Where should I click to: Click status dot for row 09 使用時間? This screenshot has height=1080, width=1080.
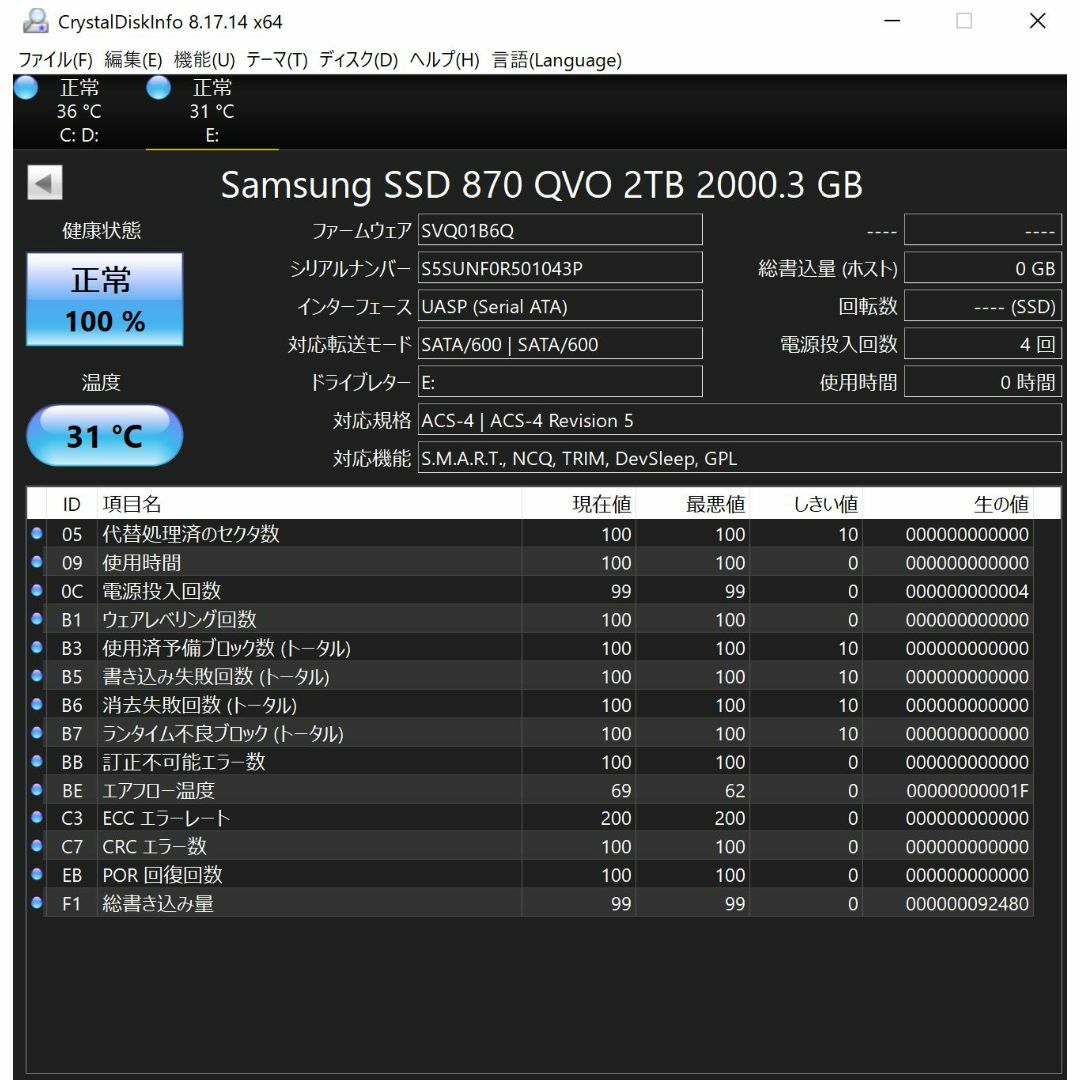[x=37, y=562]
